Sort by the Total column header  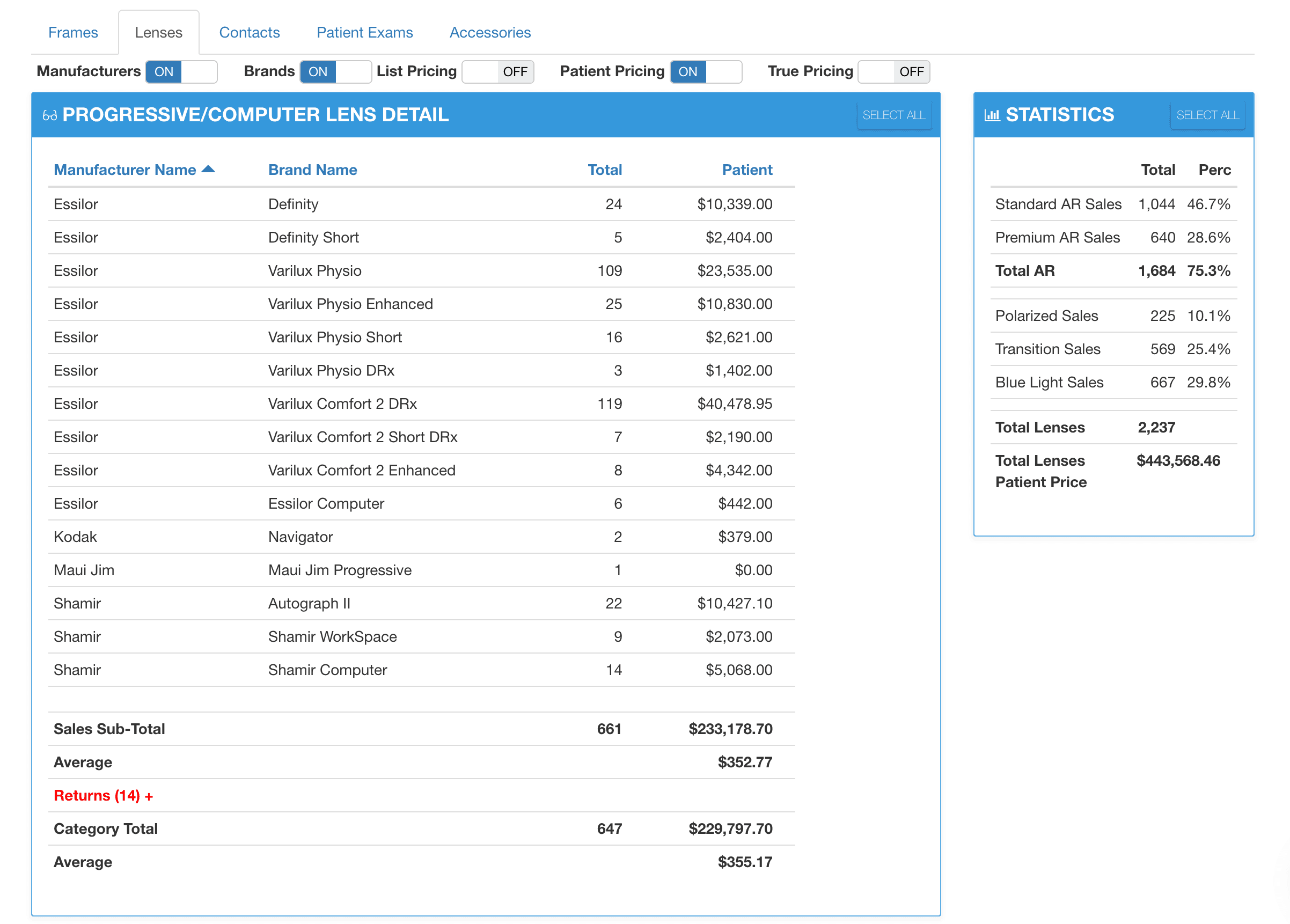coord(604,170)
